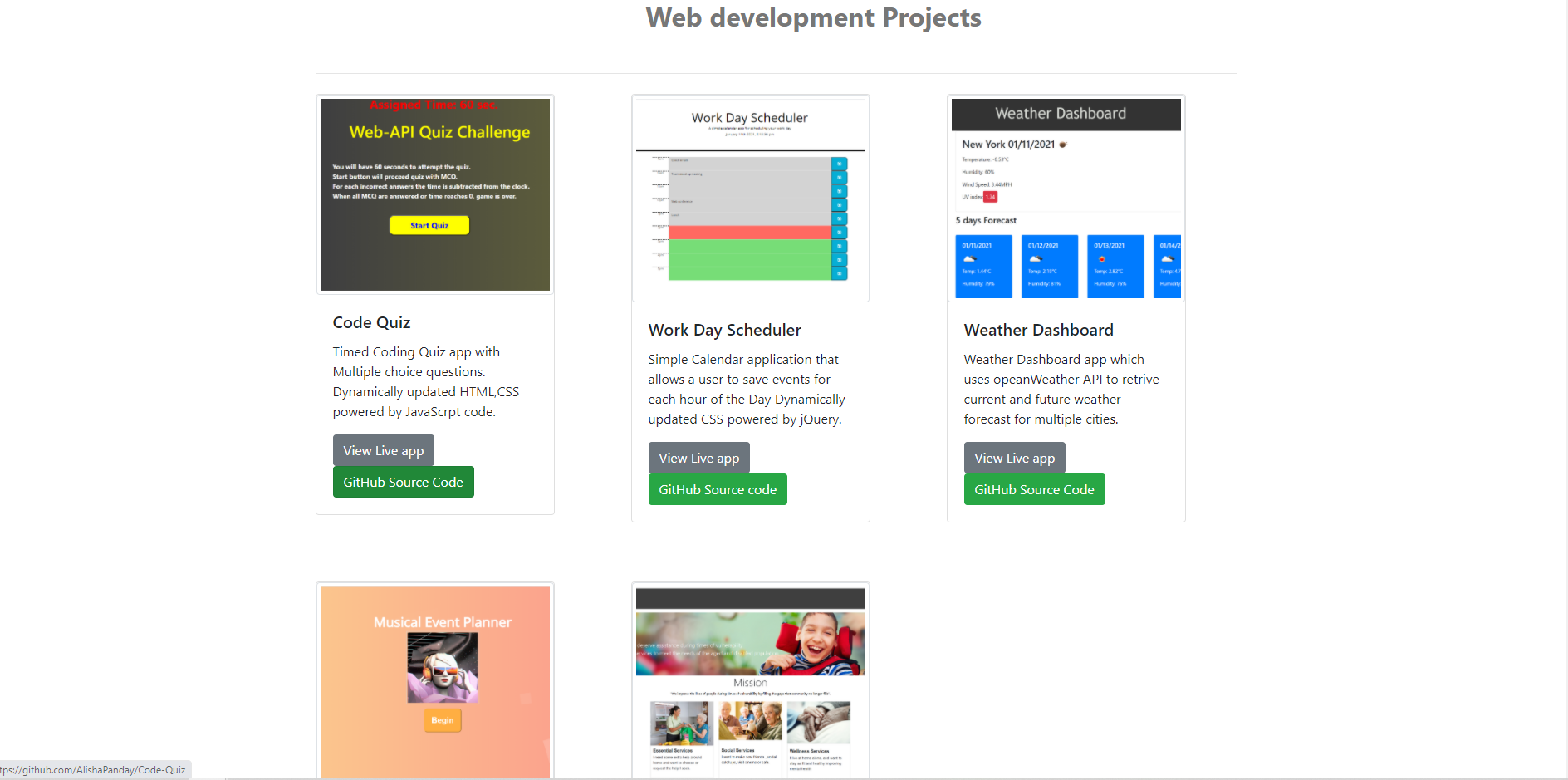This screenshot has height=780, width=1568.
Task: Click the sun icon on the 01/13/2021 forecast card
Action: pos(1102,258)
